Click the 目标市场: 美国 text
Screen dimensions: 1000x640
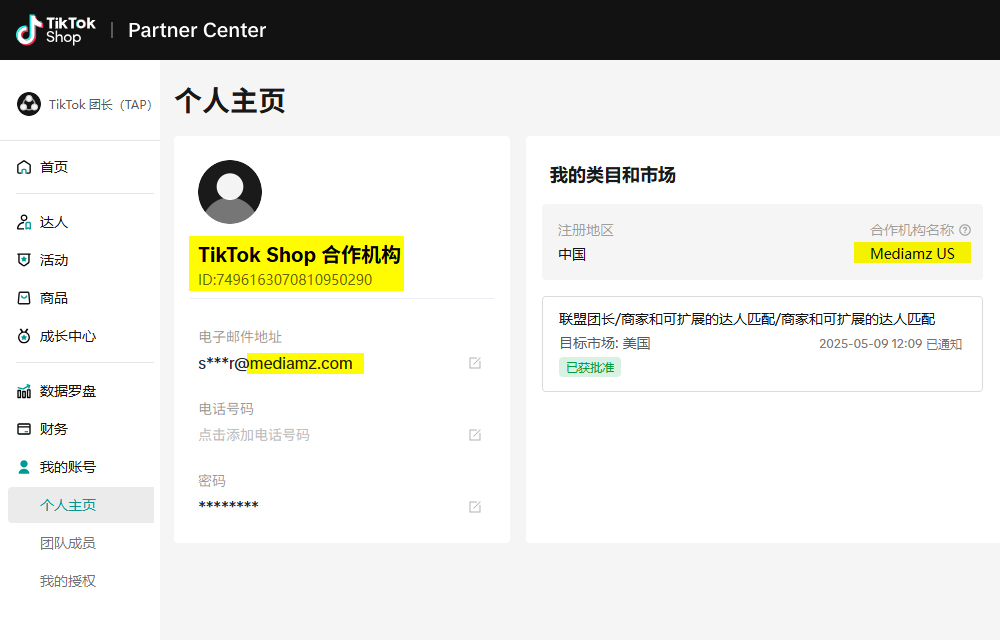coord(605,344)
